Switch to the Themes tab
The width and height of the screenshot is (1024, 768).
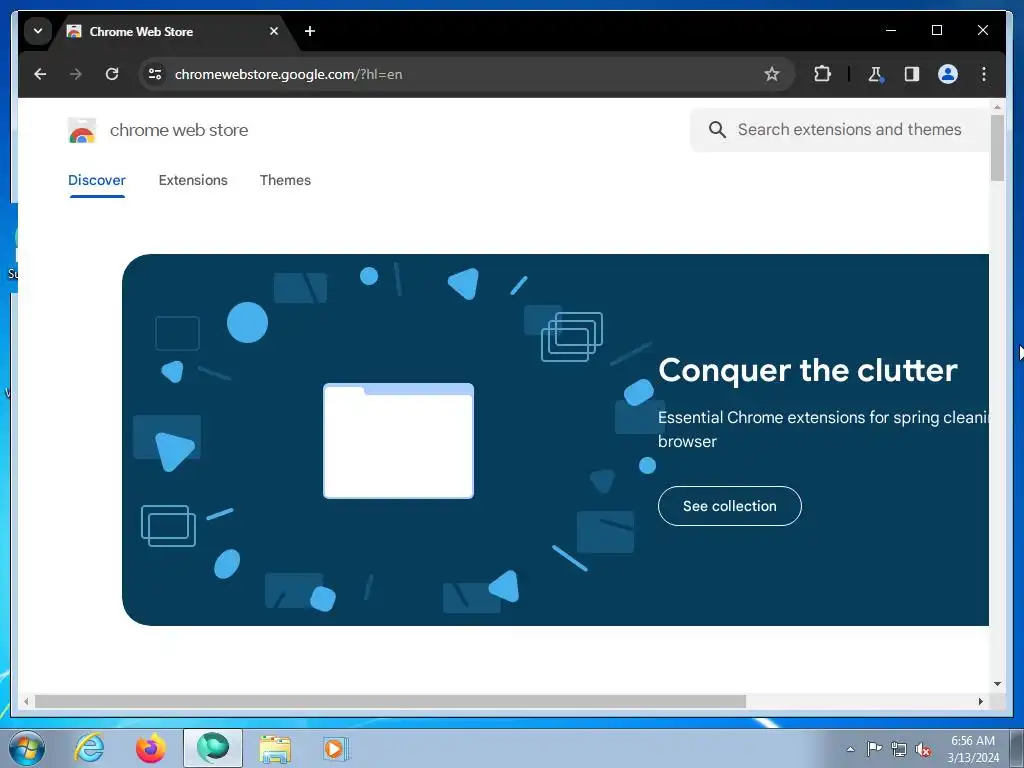(x=285, y=180)
